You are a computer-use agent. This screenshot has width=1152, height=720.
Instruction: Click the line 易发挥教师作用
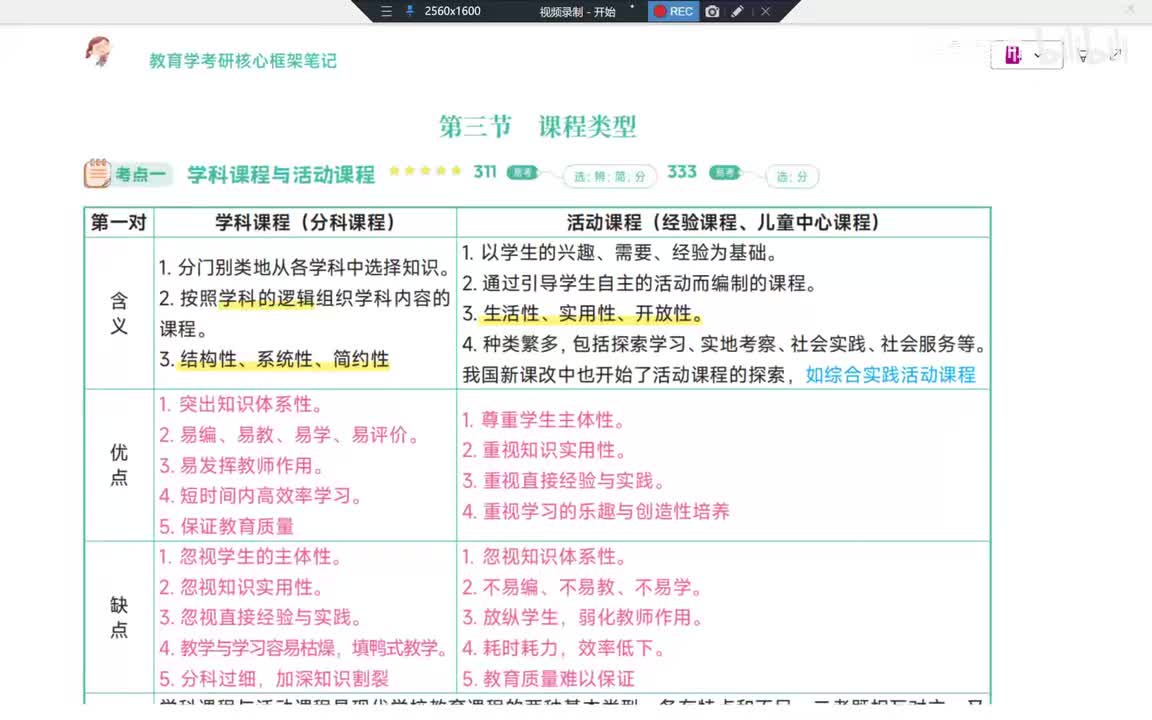pos(241,466)
